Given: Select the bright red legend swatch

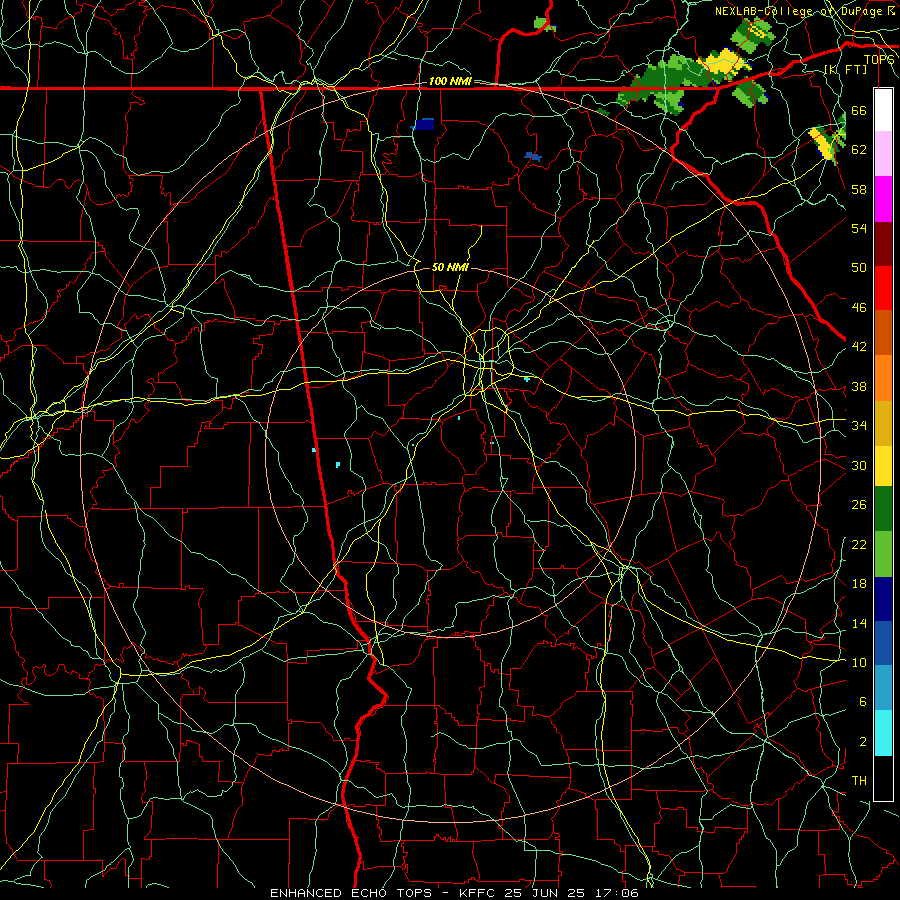Looking at the screenshot, I should [x=883, y=288].
